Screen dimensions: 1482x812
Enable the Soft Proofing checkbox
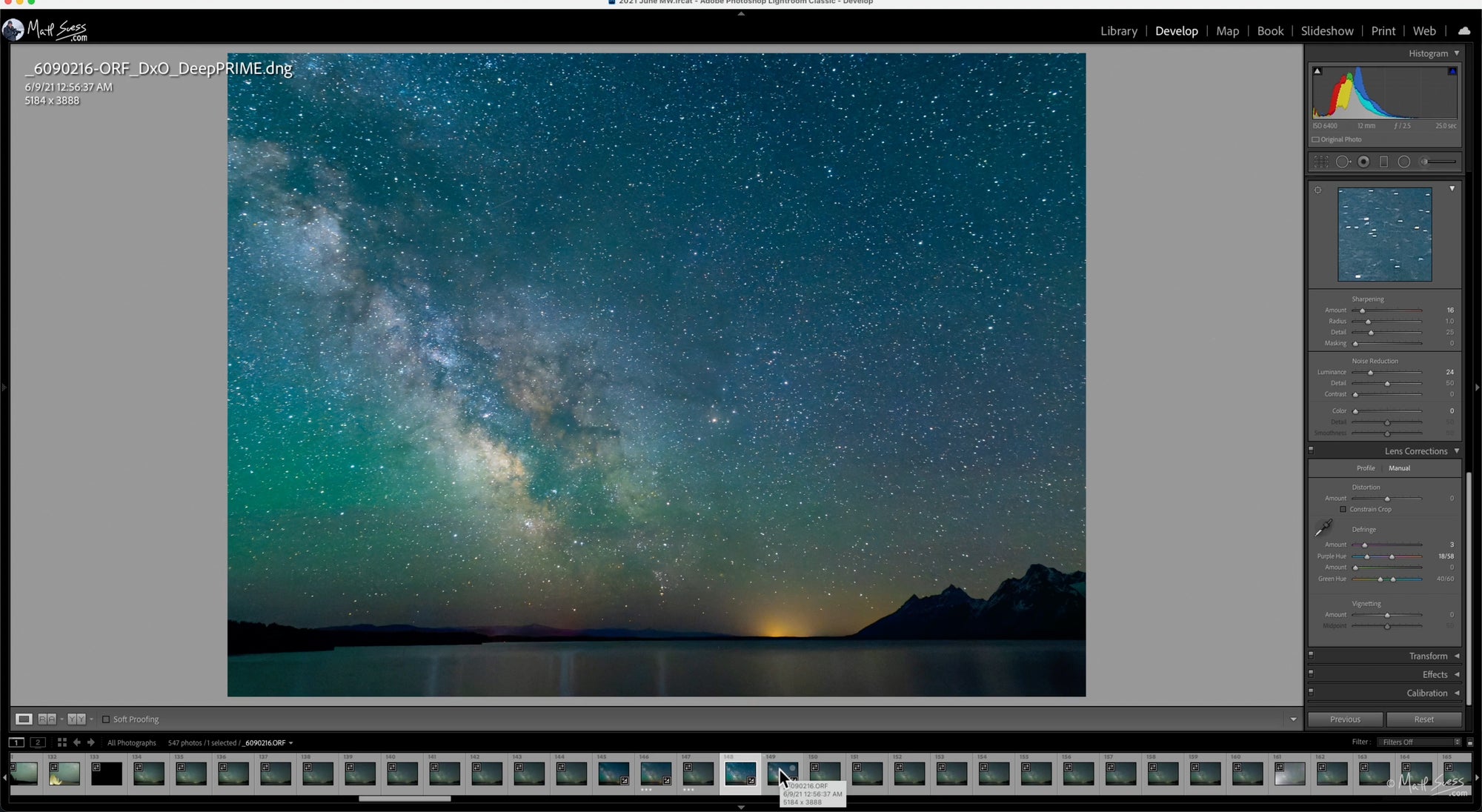coord(106,719)
